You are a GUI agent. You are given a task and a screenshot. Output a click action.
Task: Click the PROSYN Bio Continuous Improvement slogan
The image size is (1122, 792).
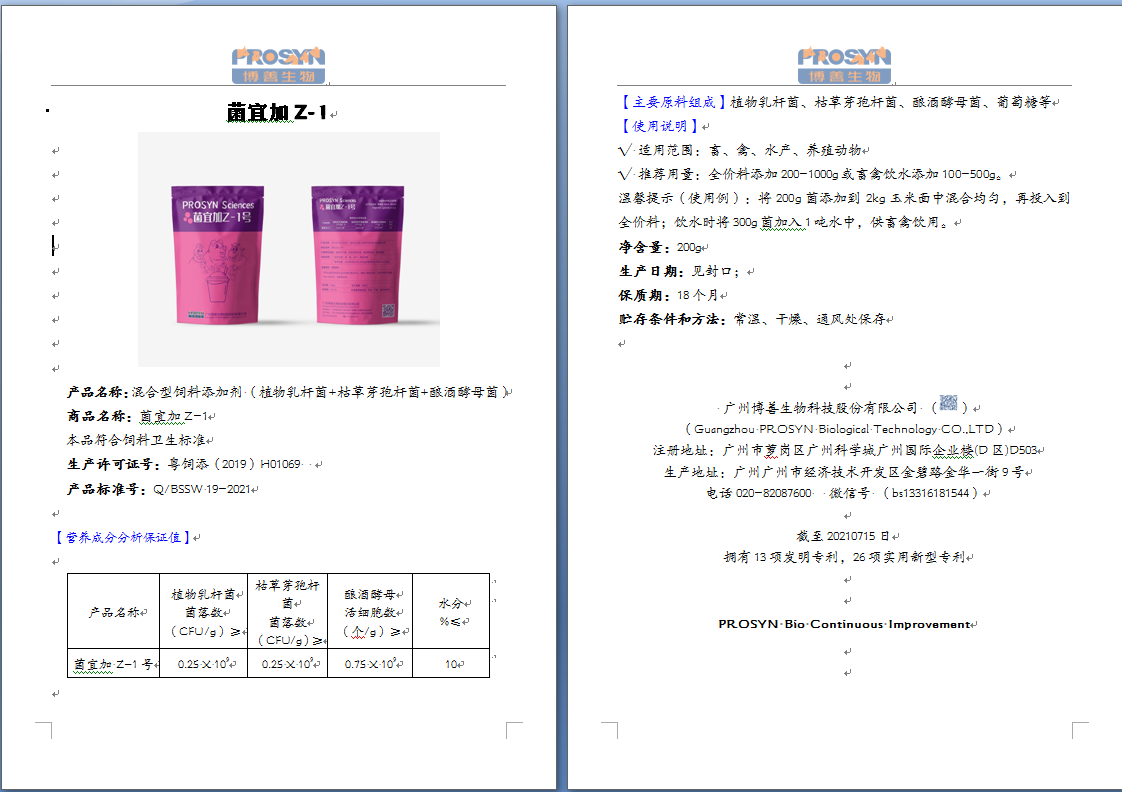843,624
